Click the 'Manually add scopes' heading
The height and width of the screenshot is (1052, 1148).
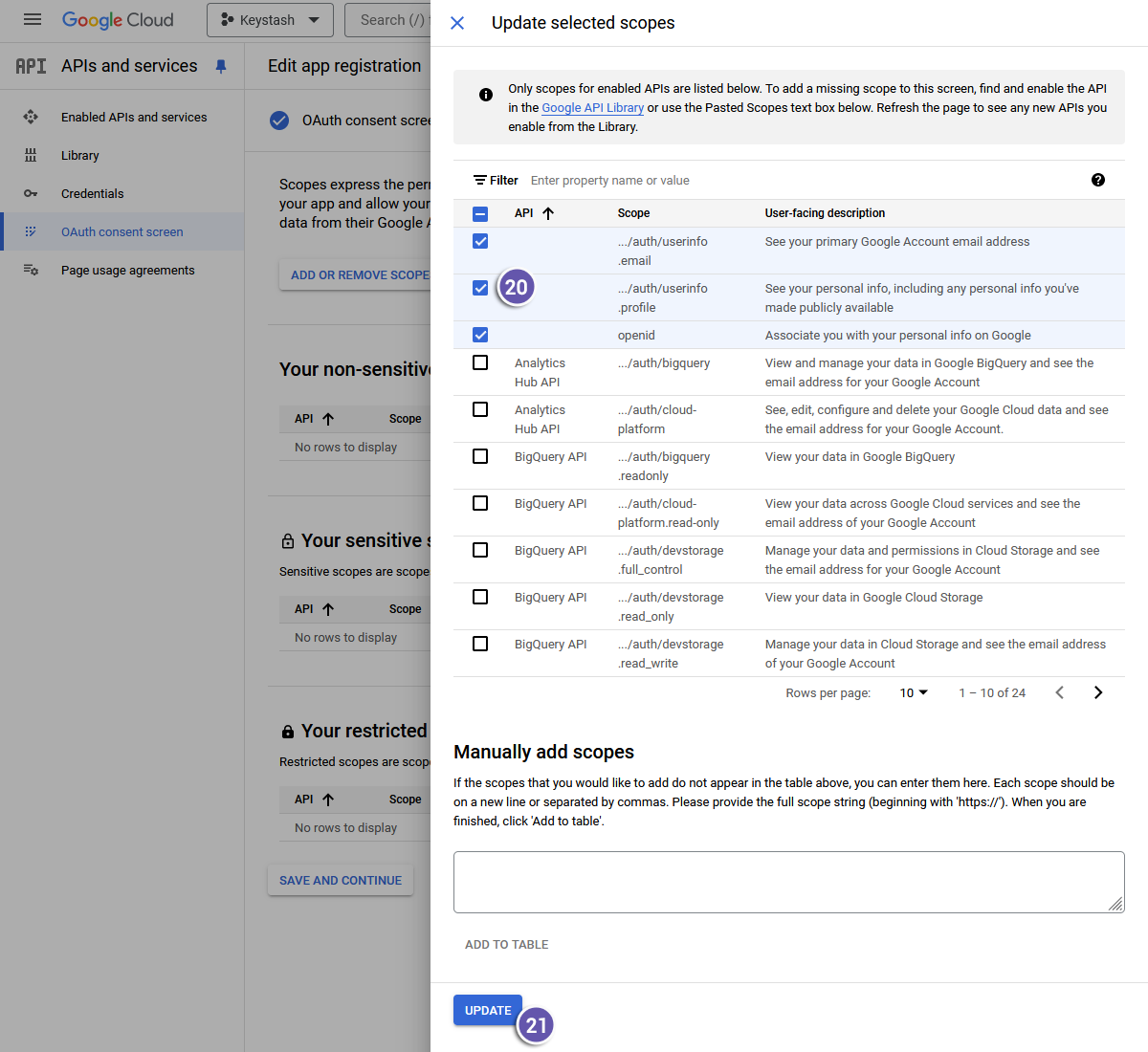tap(543, 752)
